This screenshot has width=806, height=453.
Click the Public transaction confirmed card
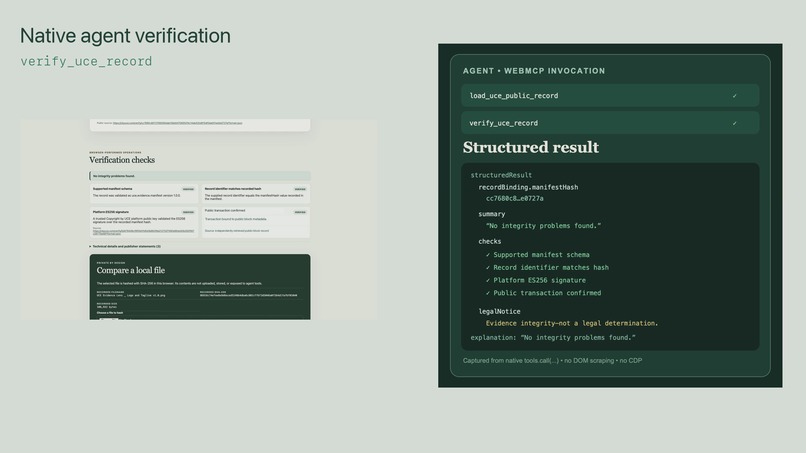click(x=256, y=222)
